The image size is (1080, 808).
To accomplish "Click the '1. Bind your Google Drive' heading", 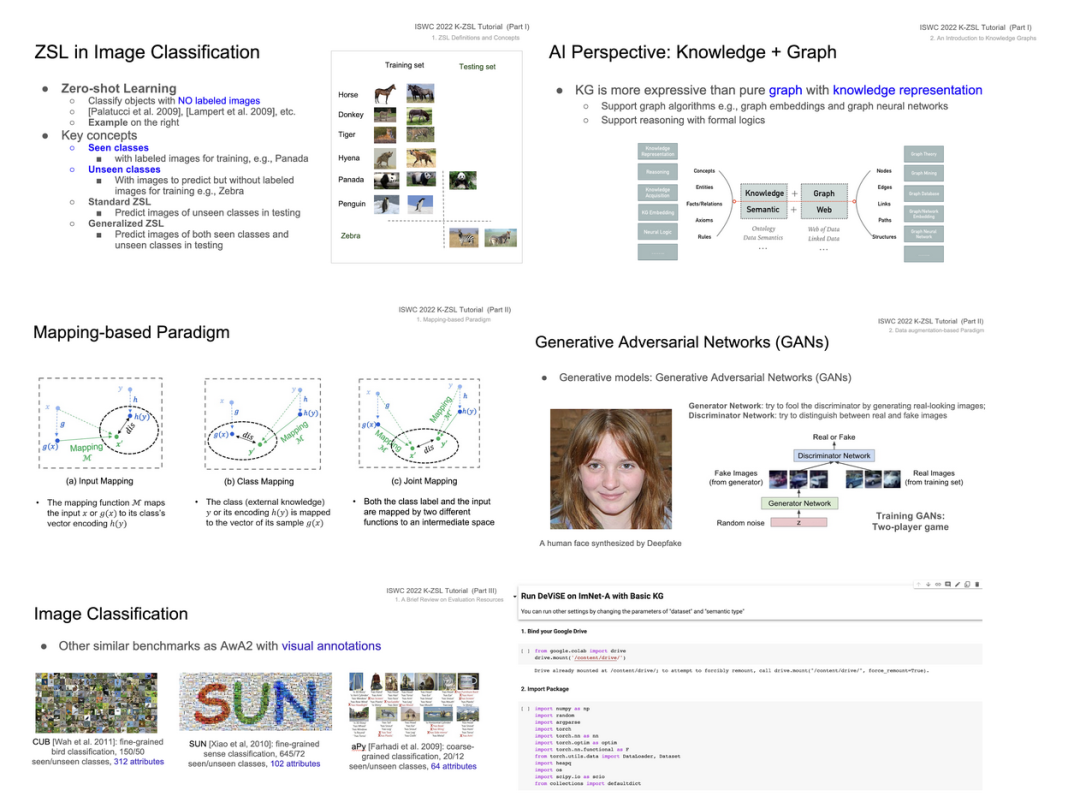I will 554,631.
